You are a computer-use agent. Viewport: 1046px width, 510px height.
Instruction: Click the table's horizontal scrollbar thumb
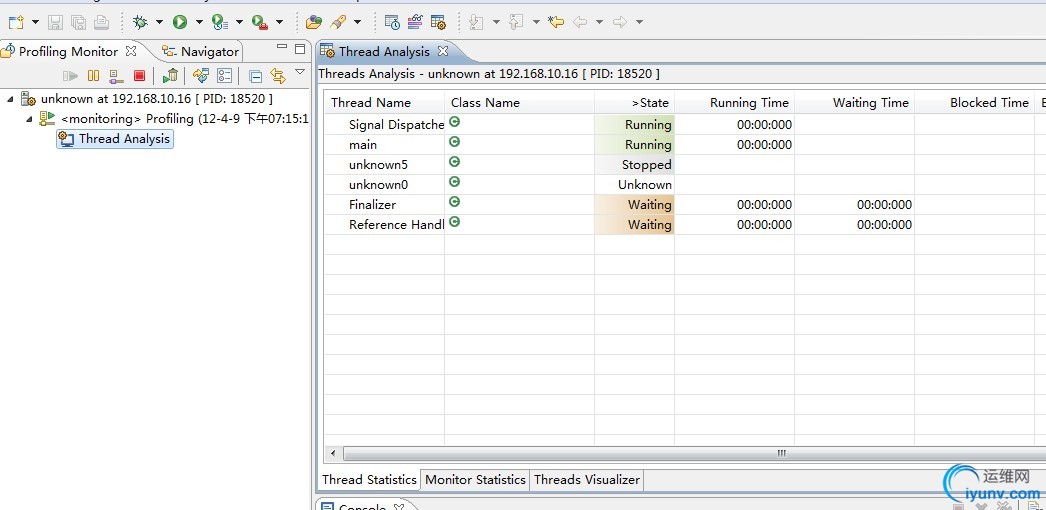(x=694, y=453)
